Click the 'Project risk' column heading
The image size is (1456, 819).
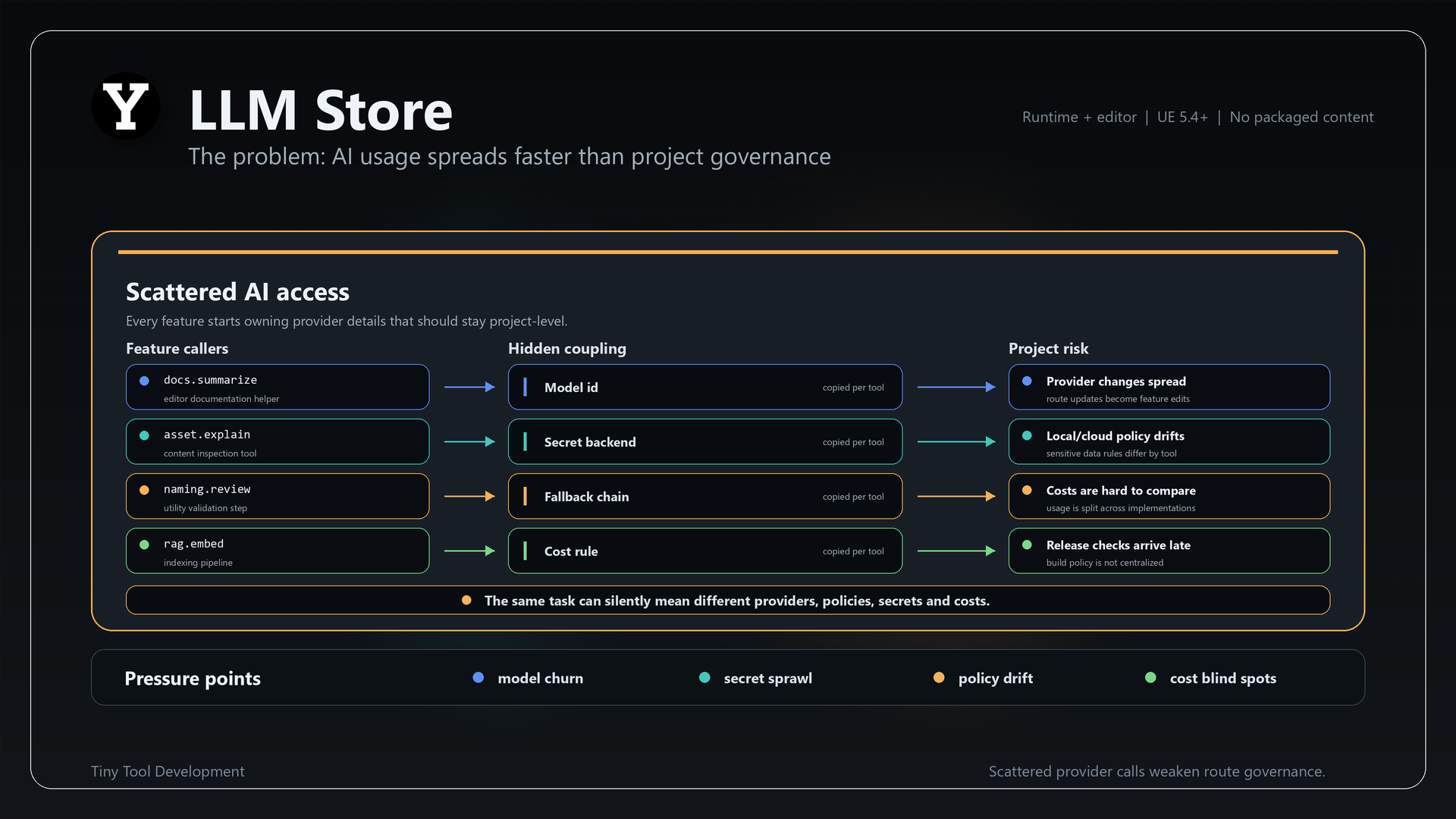coord(1048,348)
